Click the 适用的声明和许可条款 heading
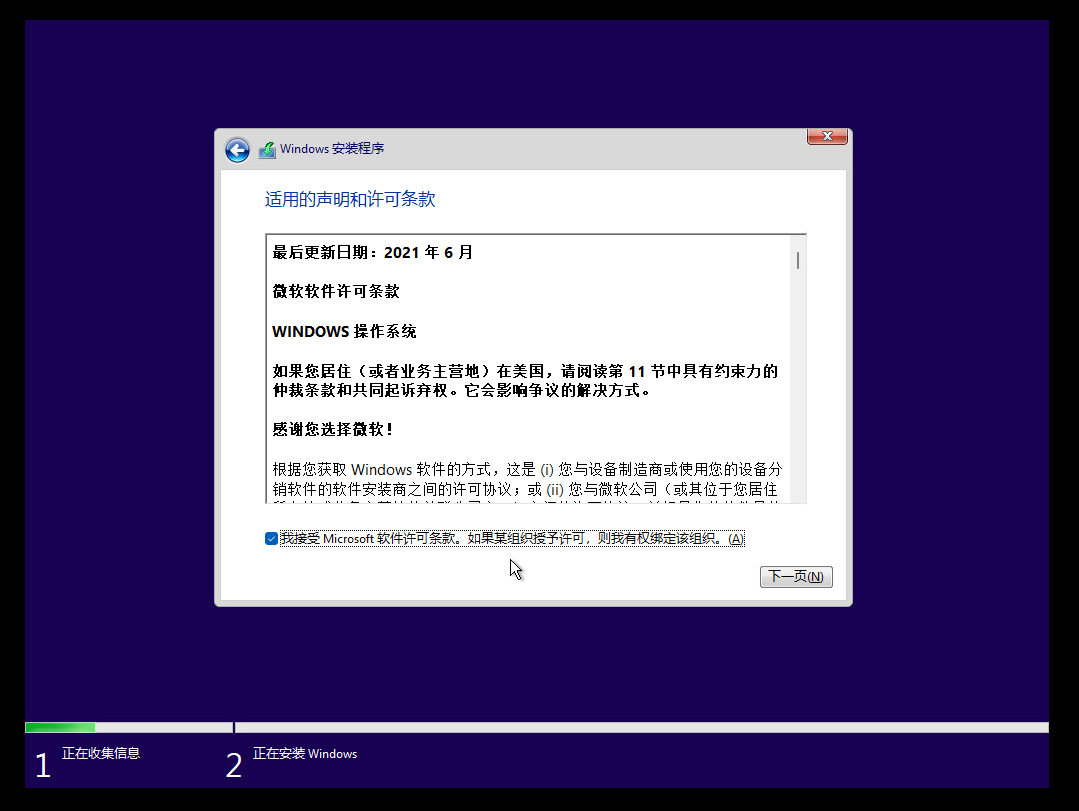The height and width of the screenshot is (811, 1079). click(x=350, y=200)
